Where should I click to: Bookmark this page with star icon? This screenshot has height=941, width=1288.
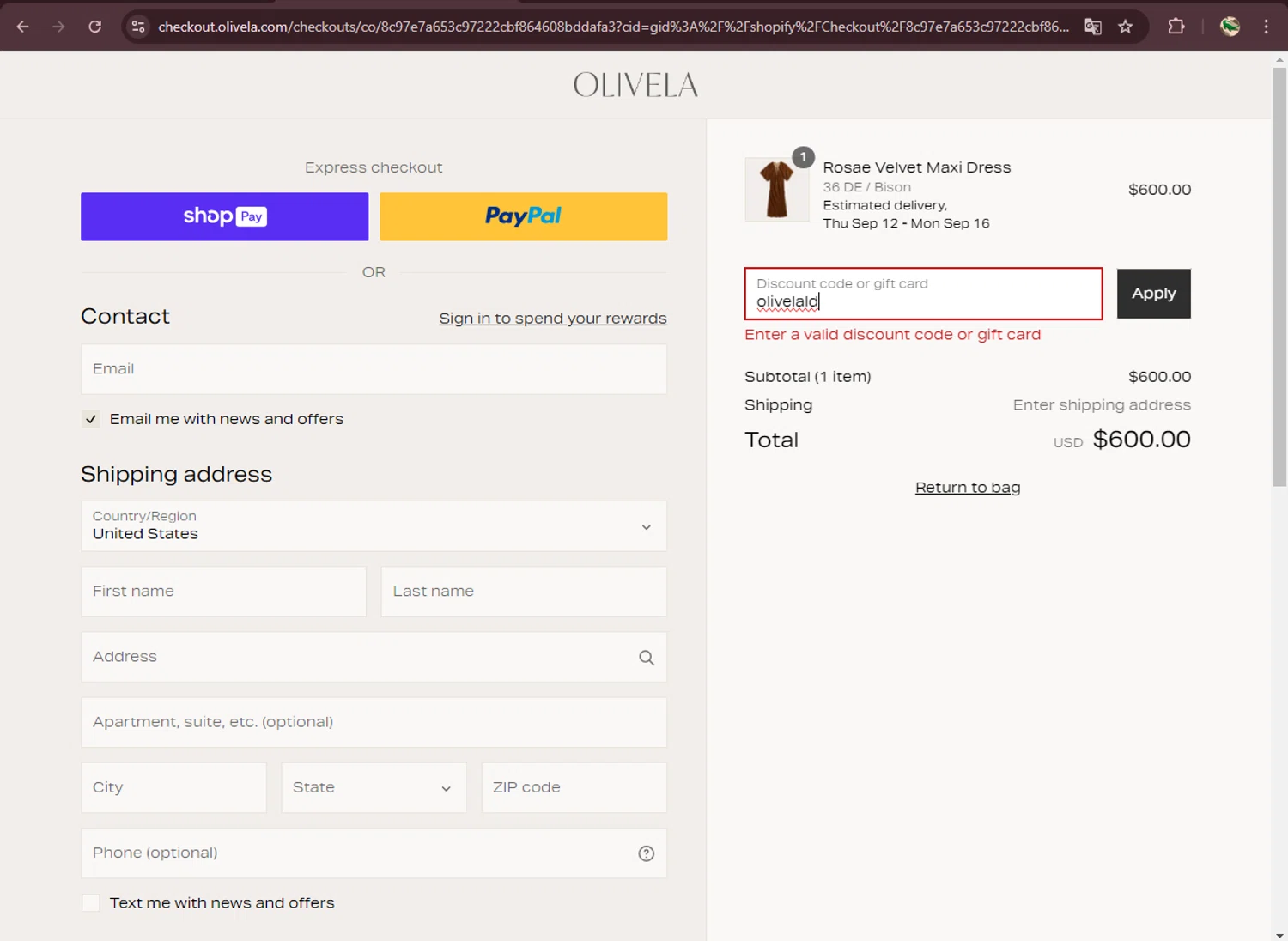point(1126,27)
